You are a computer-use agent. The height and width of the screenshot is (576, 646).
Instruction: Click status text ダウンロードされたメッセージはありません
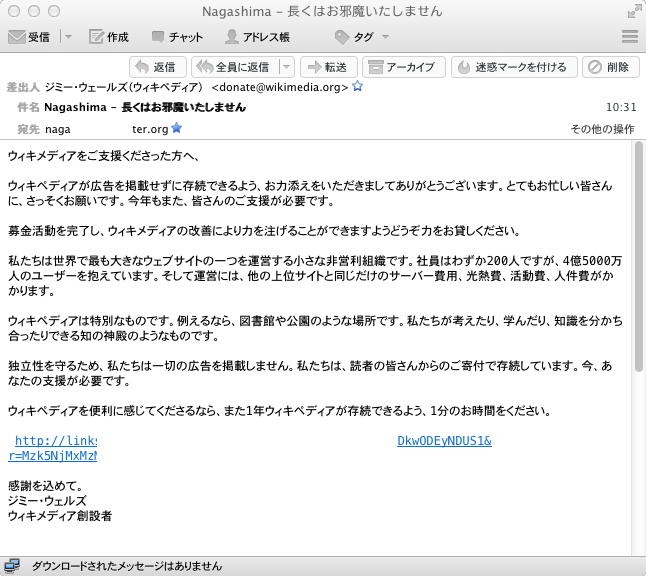tap(127, 566)
